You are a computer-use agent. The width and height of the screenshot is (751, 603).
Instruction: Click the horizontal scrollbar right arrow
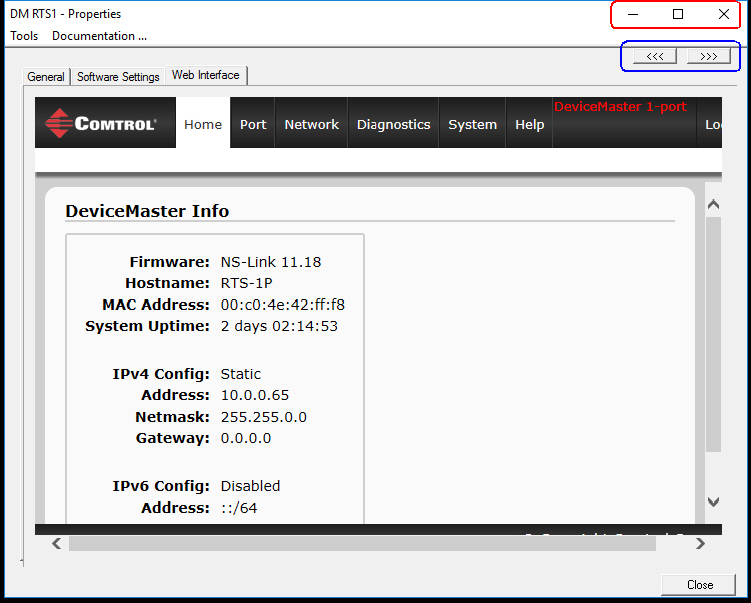pyautogui.click(x=700, y=544)
